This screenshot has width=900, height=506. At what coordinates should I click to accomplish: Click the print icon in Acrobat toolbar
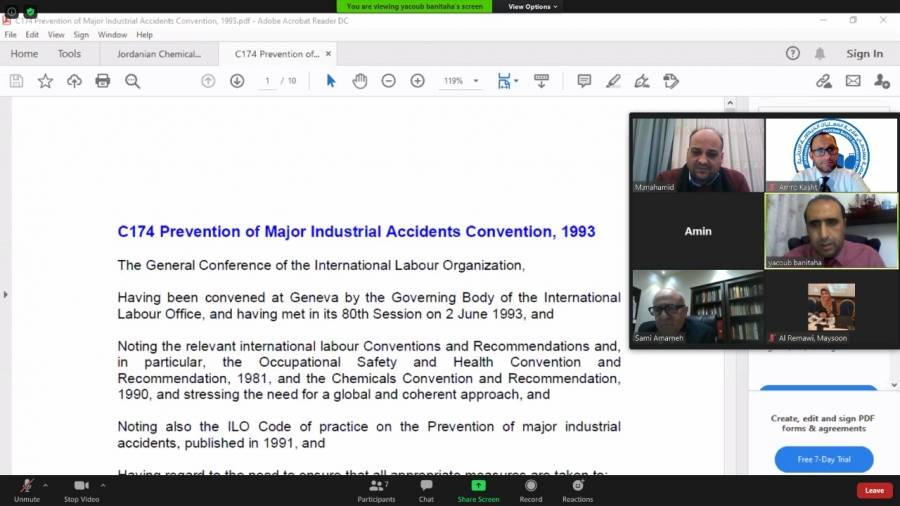pos(102,81)
